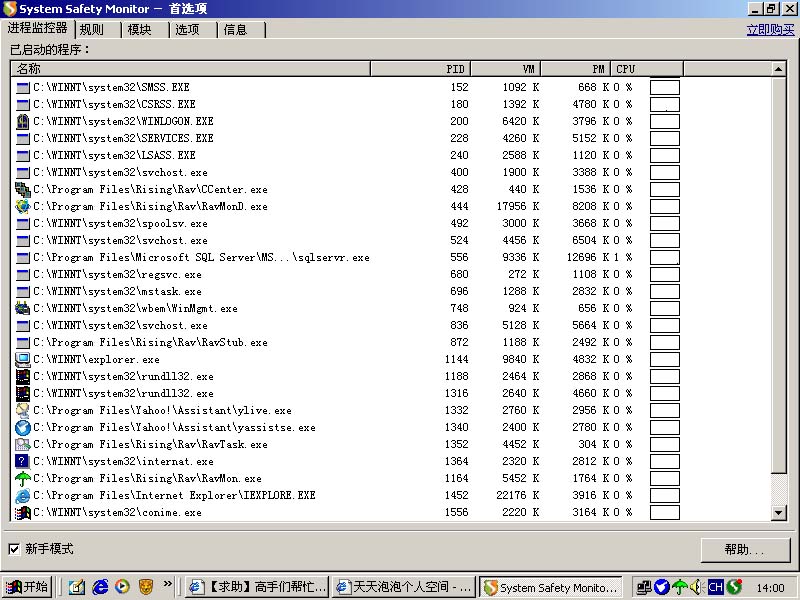Click the SMSS.EXE process icon
Screen dimensions: 800x600
coord(22,87)
